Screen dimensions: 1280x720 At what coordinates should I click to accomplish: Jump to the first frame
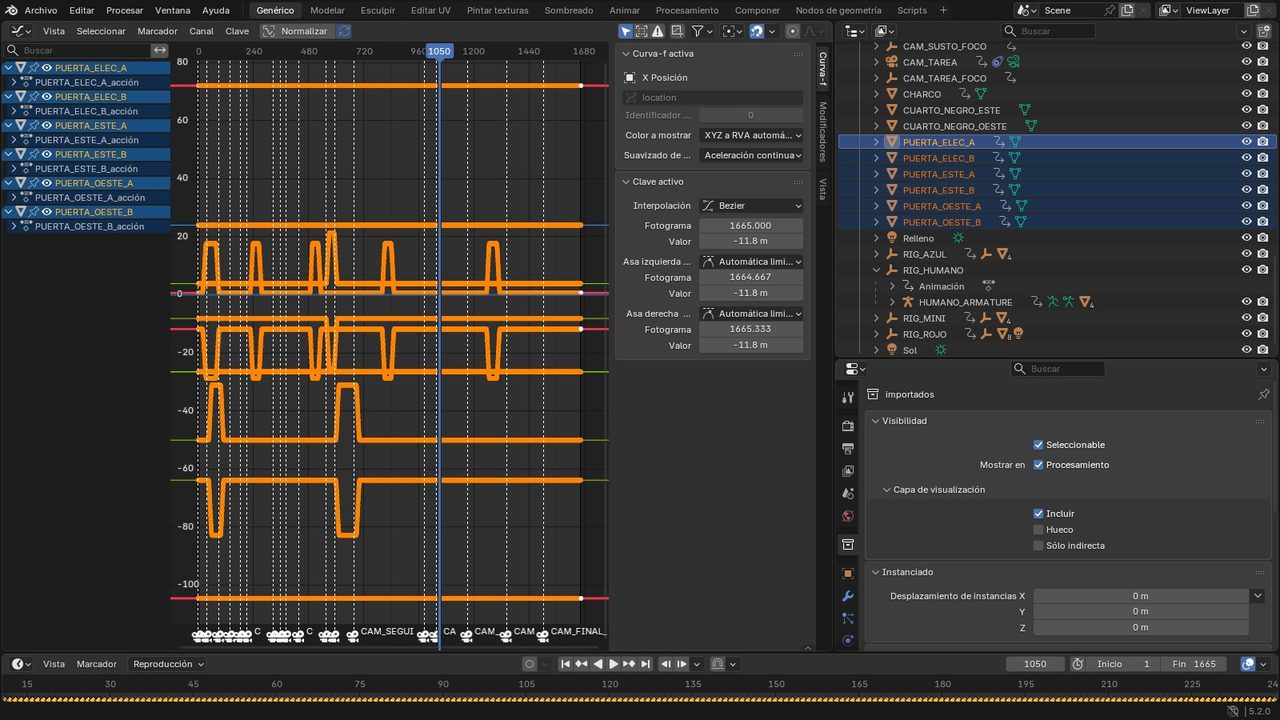pyautogui.click(x=565, y=664)
